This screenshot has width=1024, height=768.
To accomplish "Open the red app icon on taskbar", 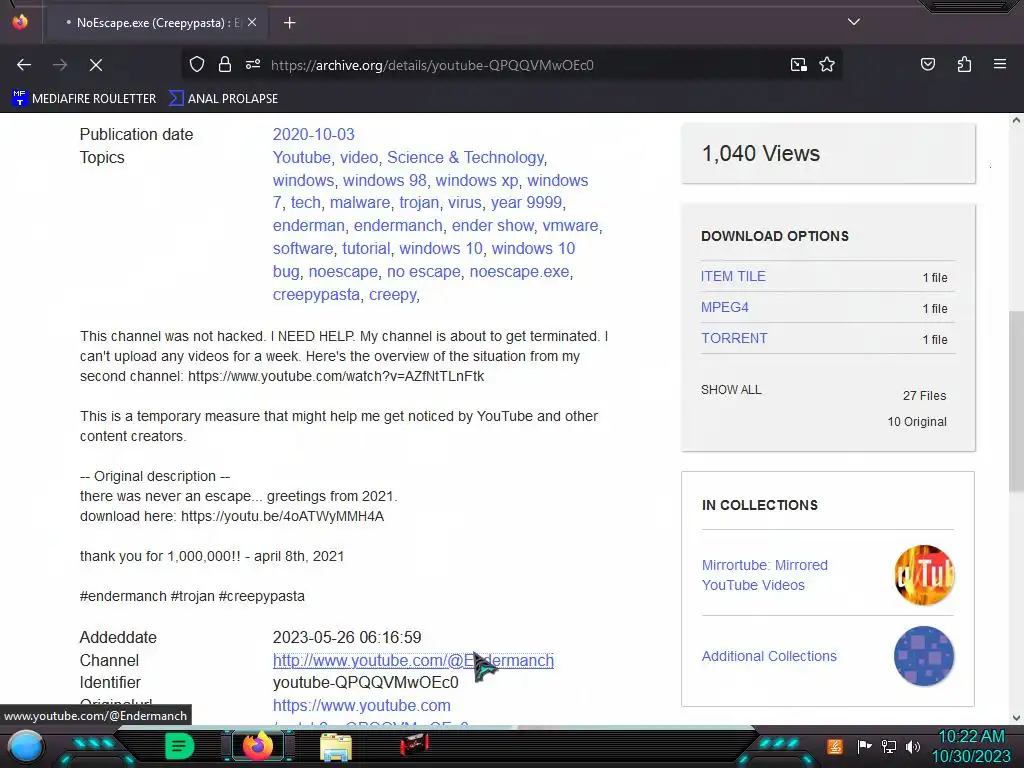I will (x=414, y=744).
